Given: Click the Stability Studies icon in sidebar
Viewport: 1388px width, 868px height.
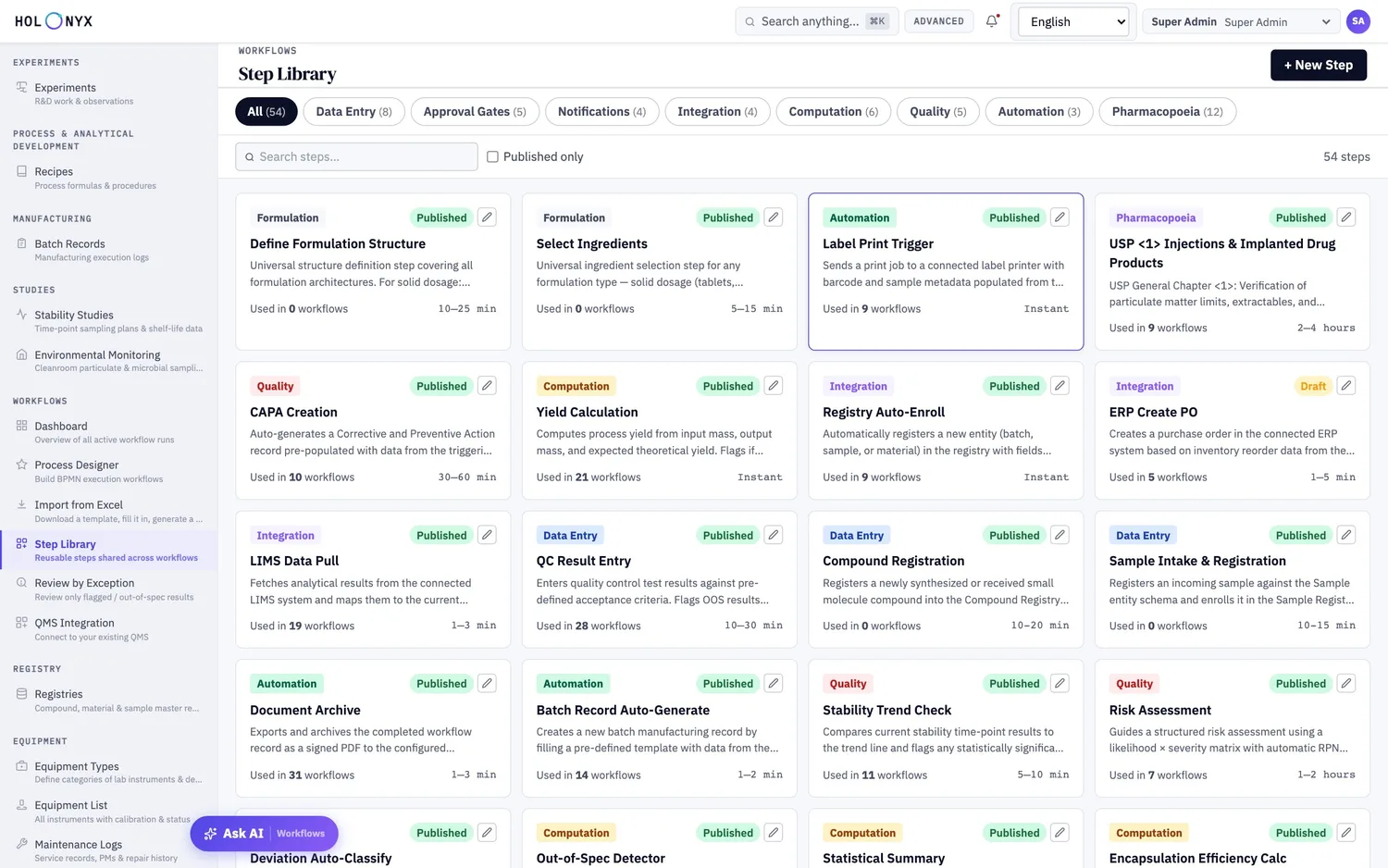Looking at the screenshot, I should tap(21, 315).
